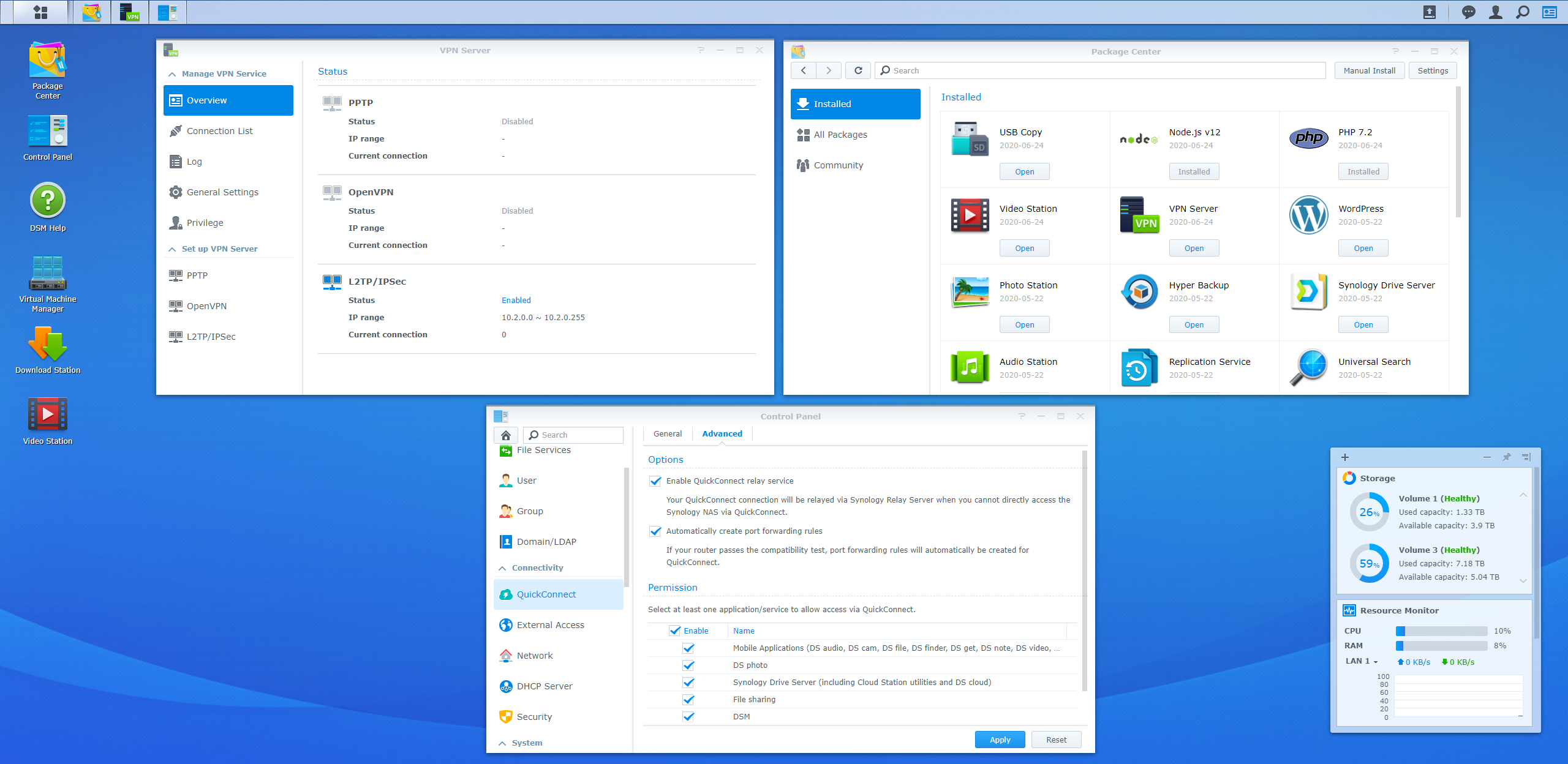
Task: Open Package Center from the taskbar
Action: (x=92, y=12)
